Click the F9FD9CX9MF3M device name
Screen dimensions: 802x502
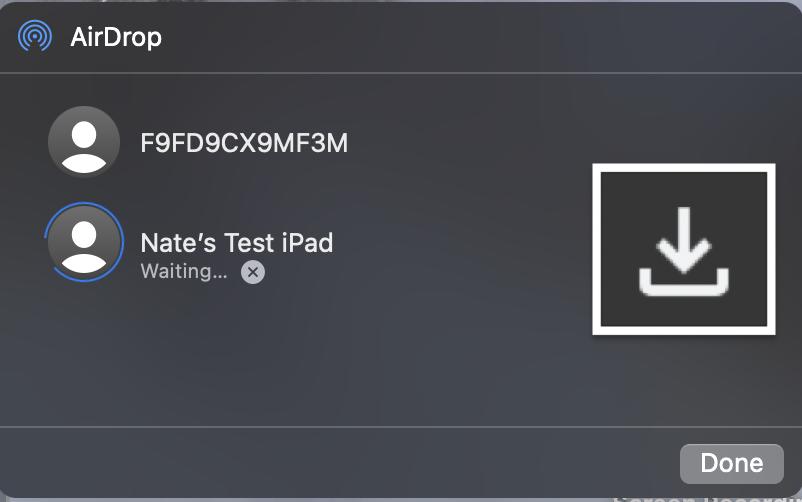tap(244, 143)
